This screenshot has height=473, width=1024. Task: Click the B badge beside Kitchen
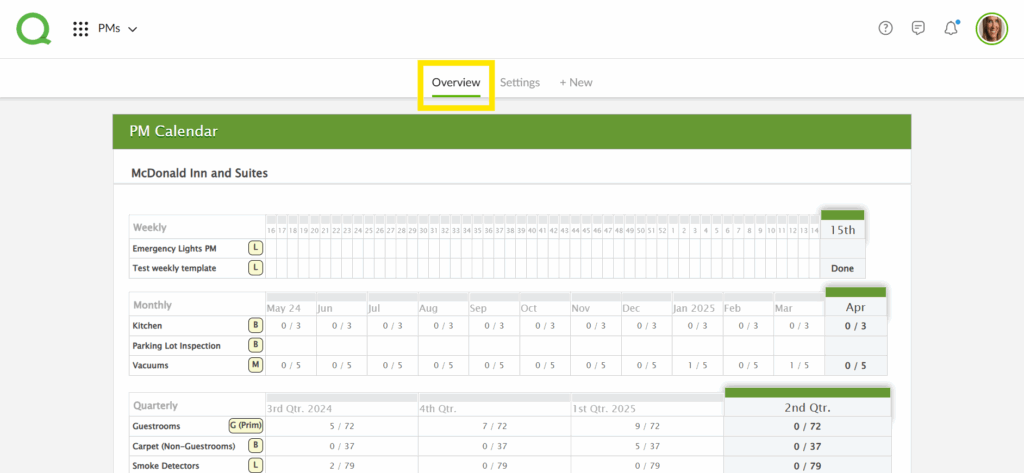click(x=255, y=326)
